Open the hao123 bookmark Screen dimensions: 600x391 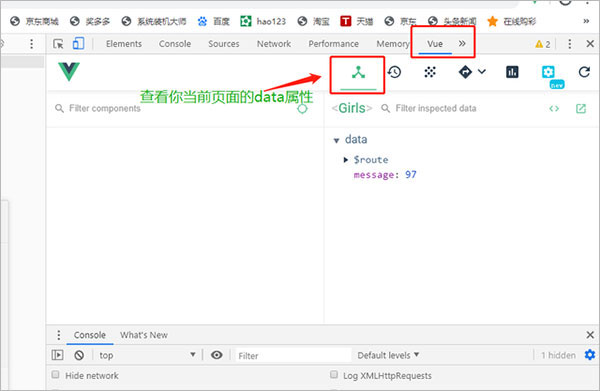coord(263,21)
